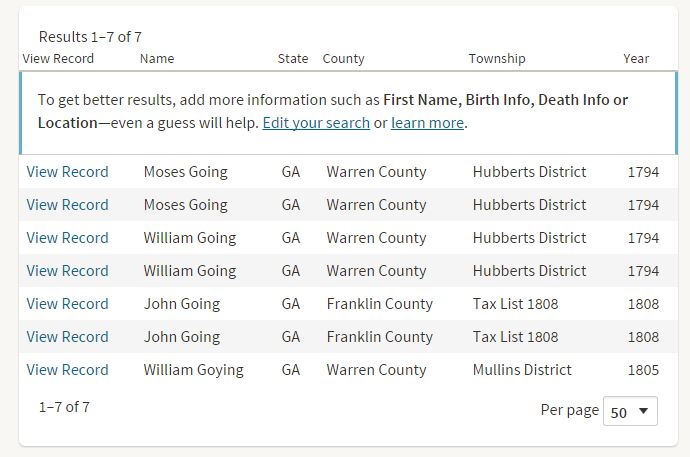Viewport: 690px width, 457px height.
Task: Open second John Going View Record link
Action: (x=67, y=337)
